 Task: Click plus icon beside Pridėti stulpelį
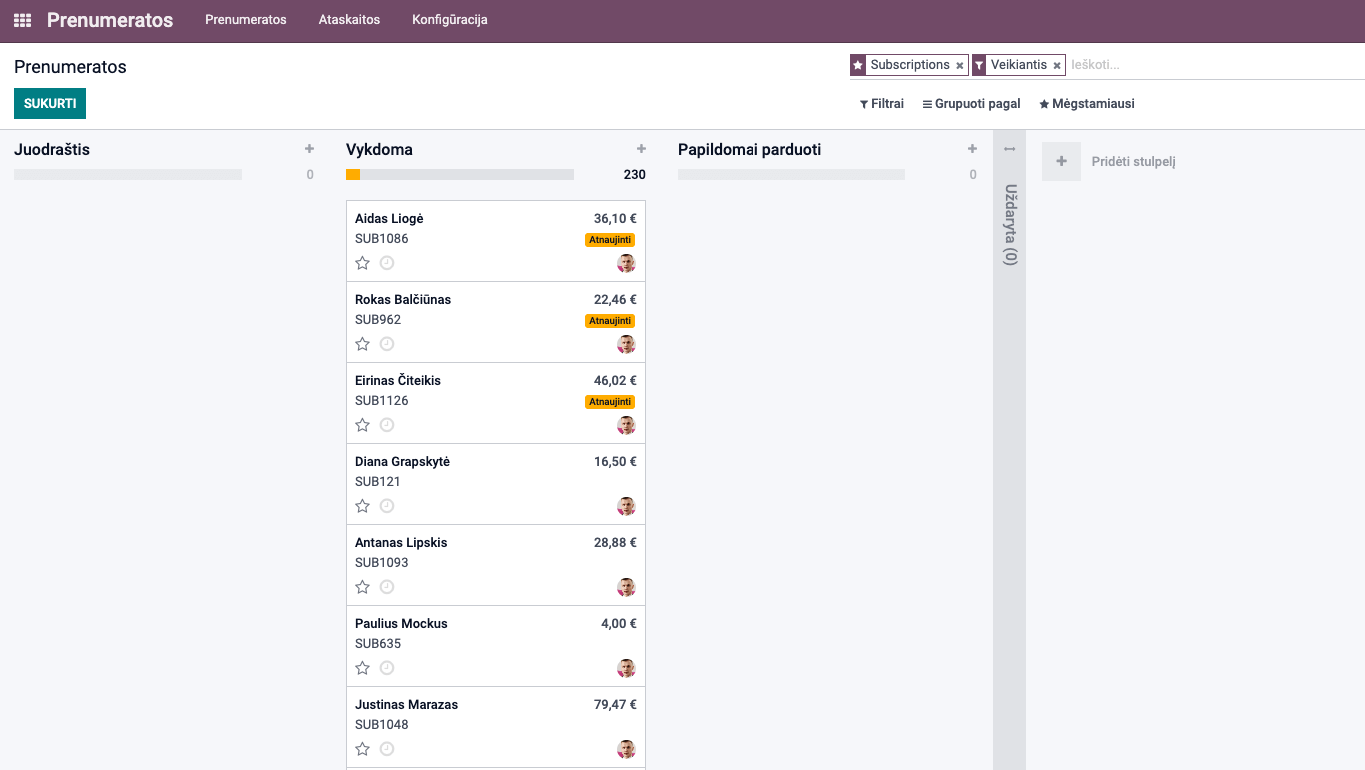(1061, 161)
